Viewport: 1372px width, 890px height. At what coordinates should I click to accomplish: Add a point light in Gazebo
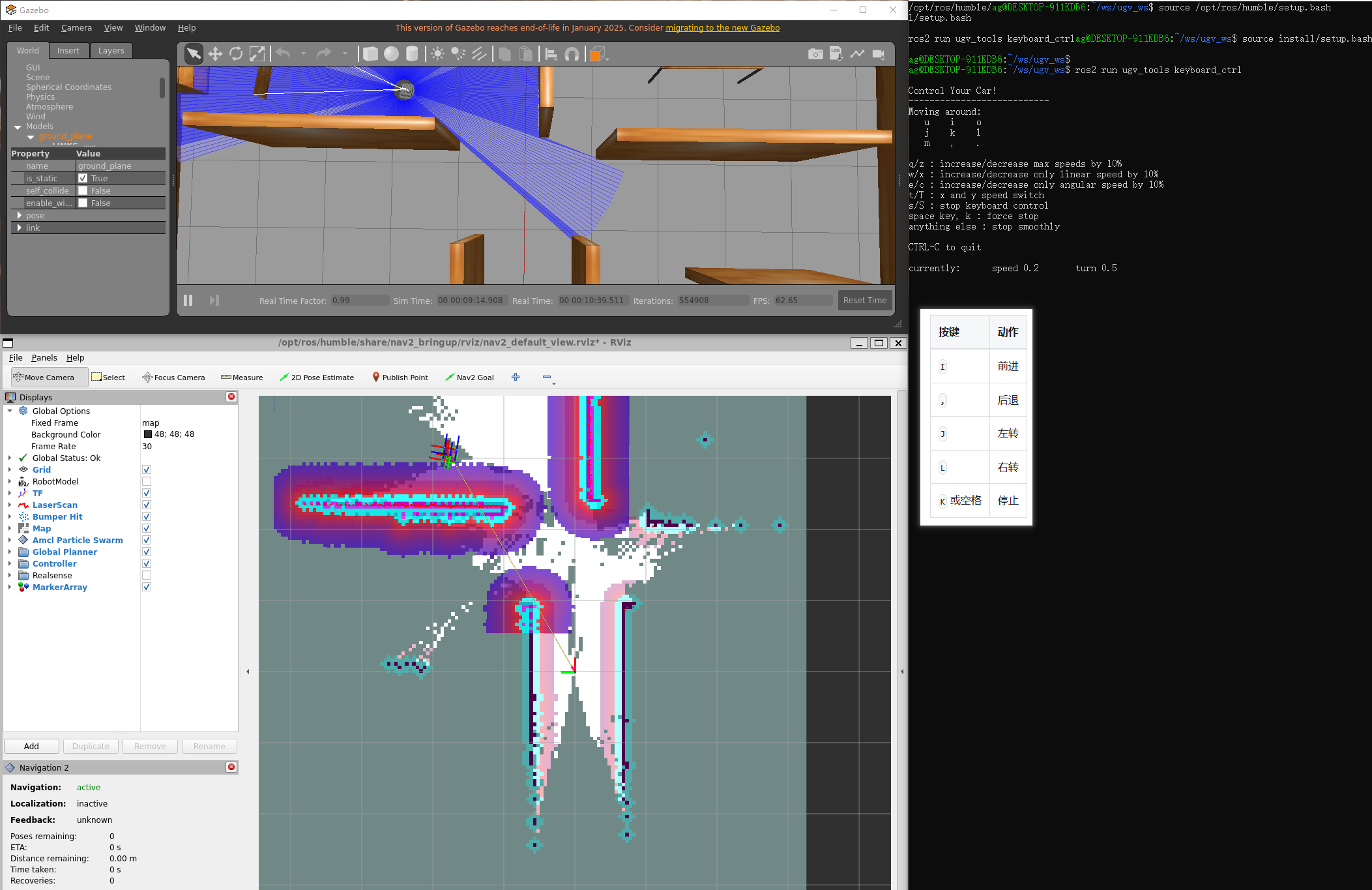coord(438,54)
